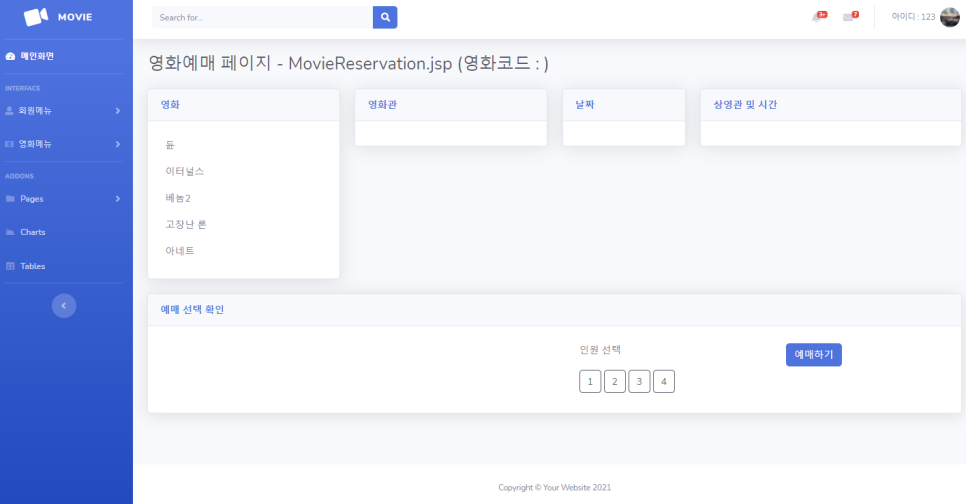Select 1 person in 인원 선택

pos(590,381)
